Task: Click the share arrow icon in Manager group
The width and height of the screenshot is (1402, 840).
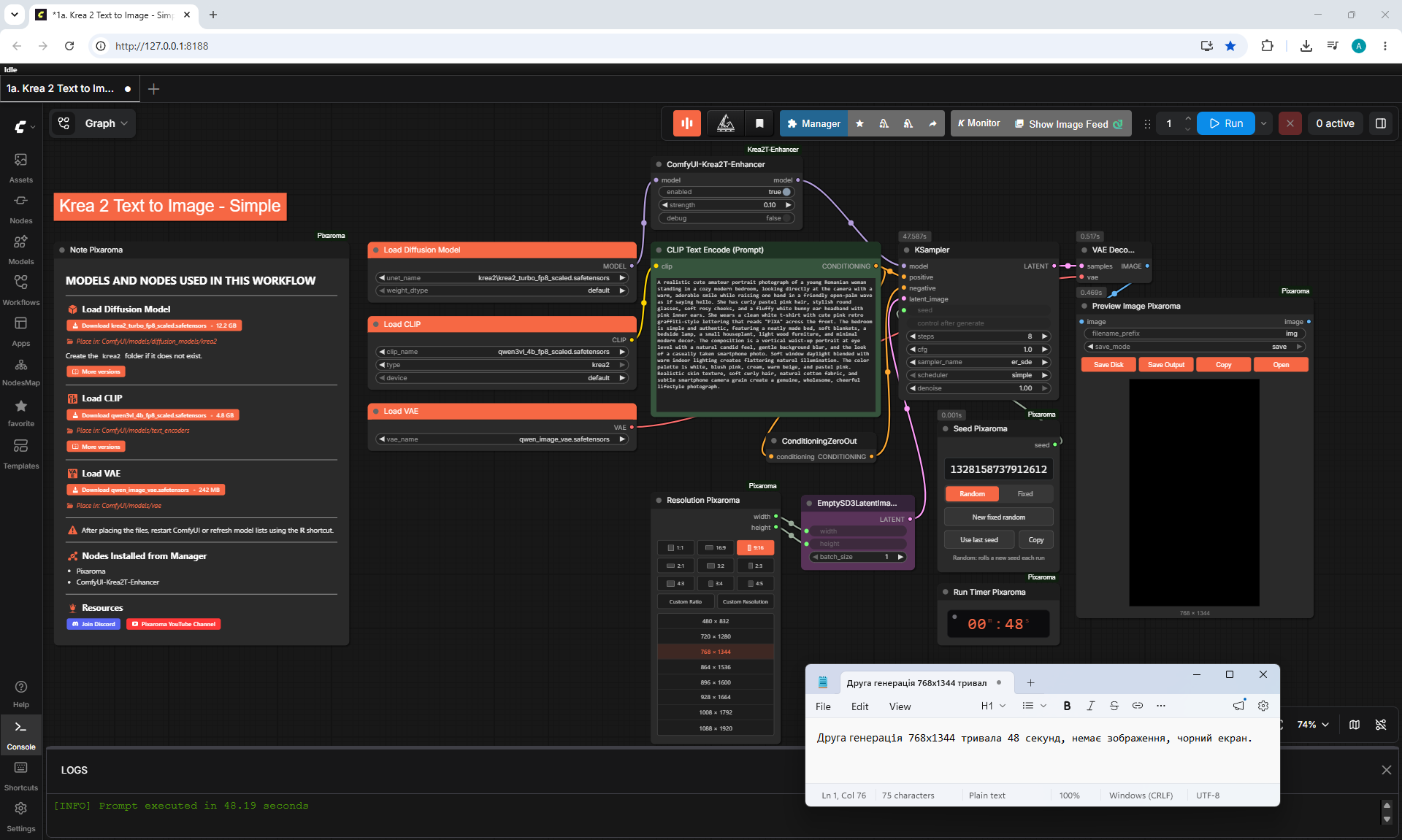Action: pos(932,123)
